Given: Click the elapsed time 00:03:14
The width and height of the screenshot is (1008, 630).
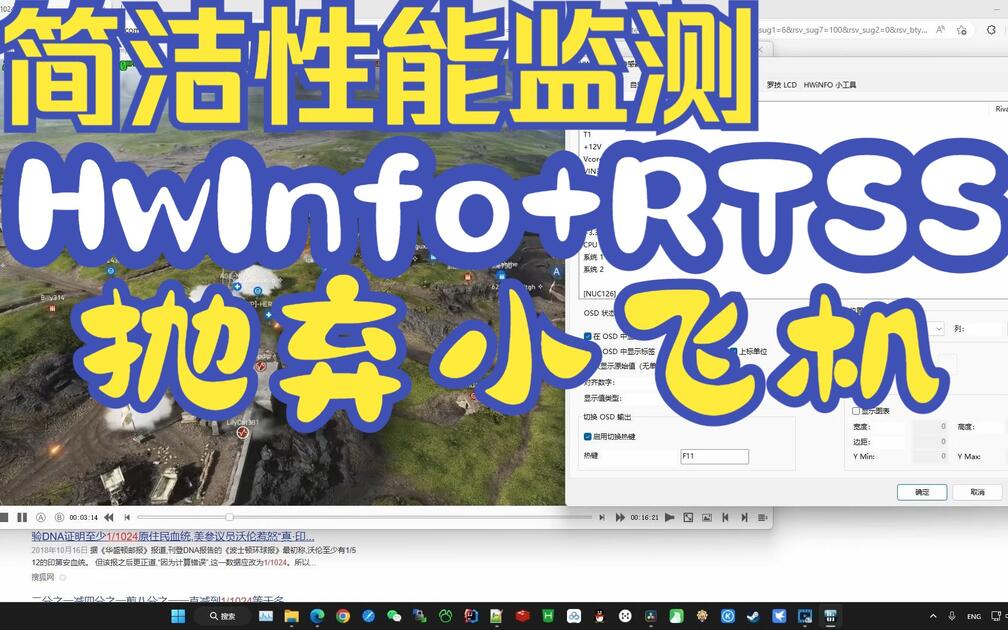Looking at the screenshot, I should pos(84,517).
